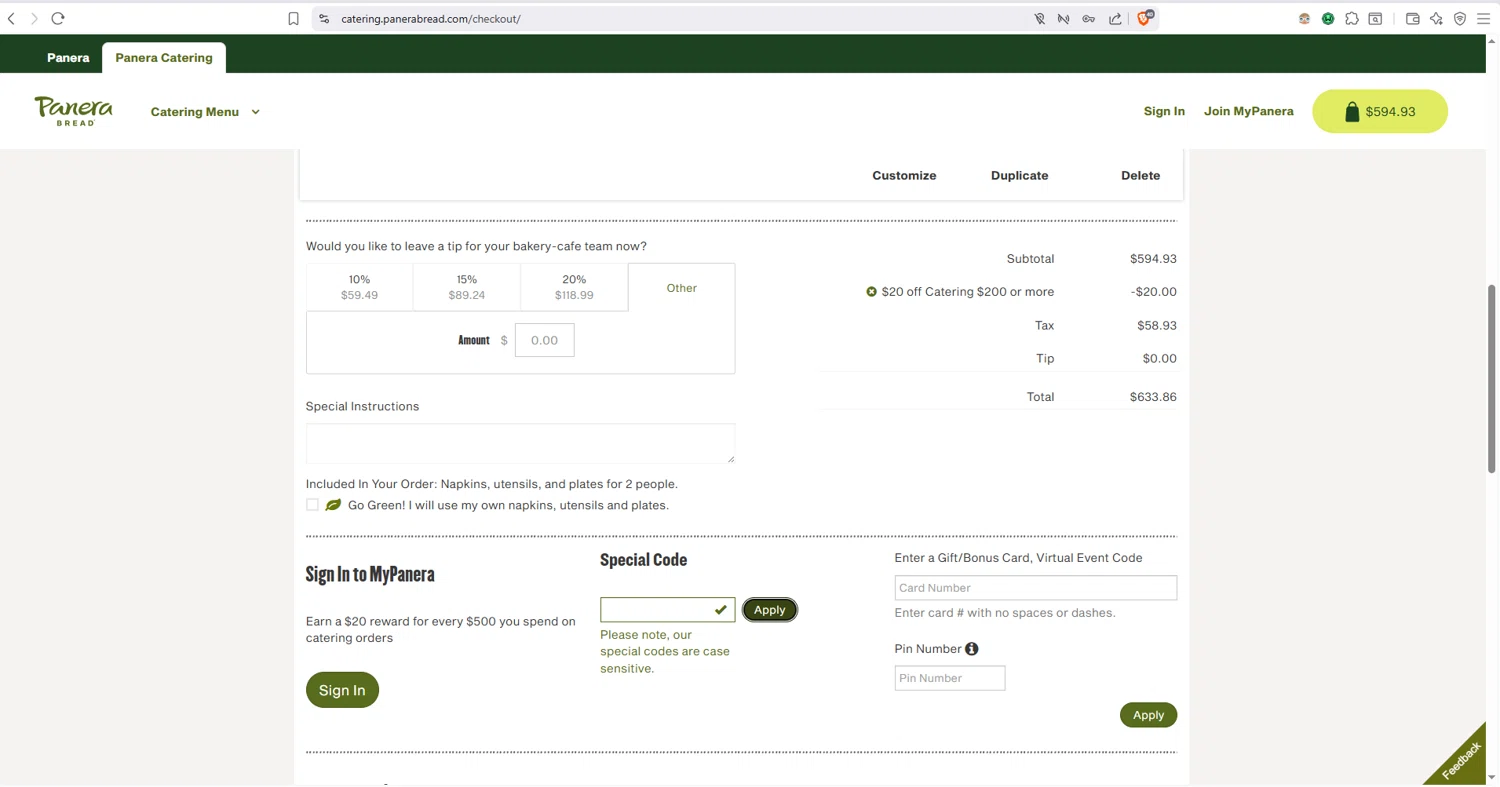Click '$20 off Catering $200 or more' text
Screen dimensions: 1500x787
tap(968, 292)
